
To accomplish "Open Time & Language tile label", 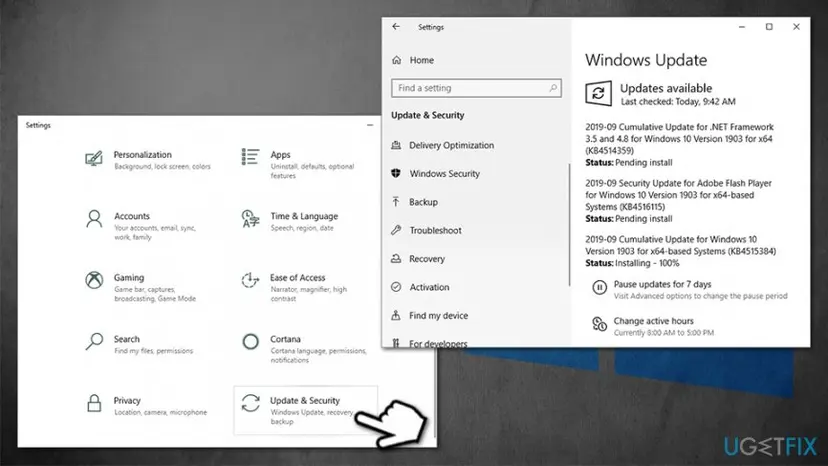I will click(x=304, y=216).
